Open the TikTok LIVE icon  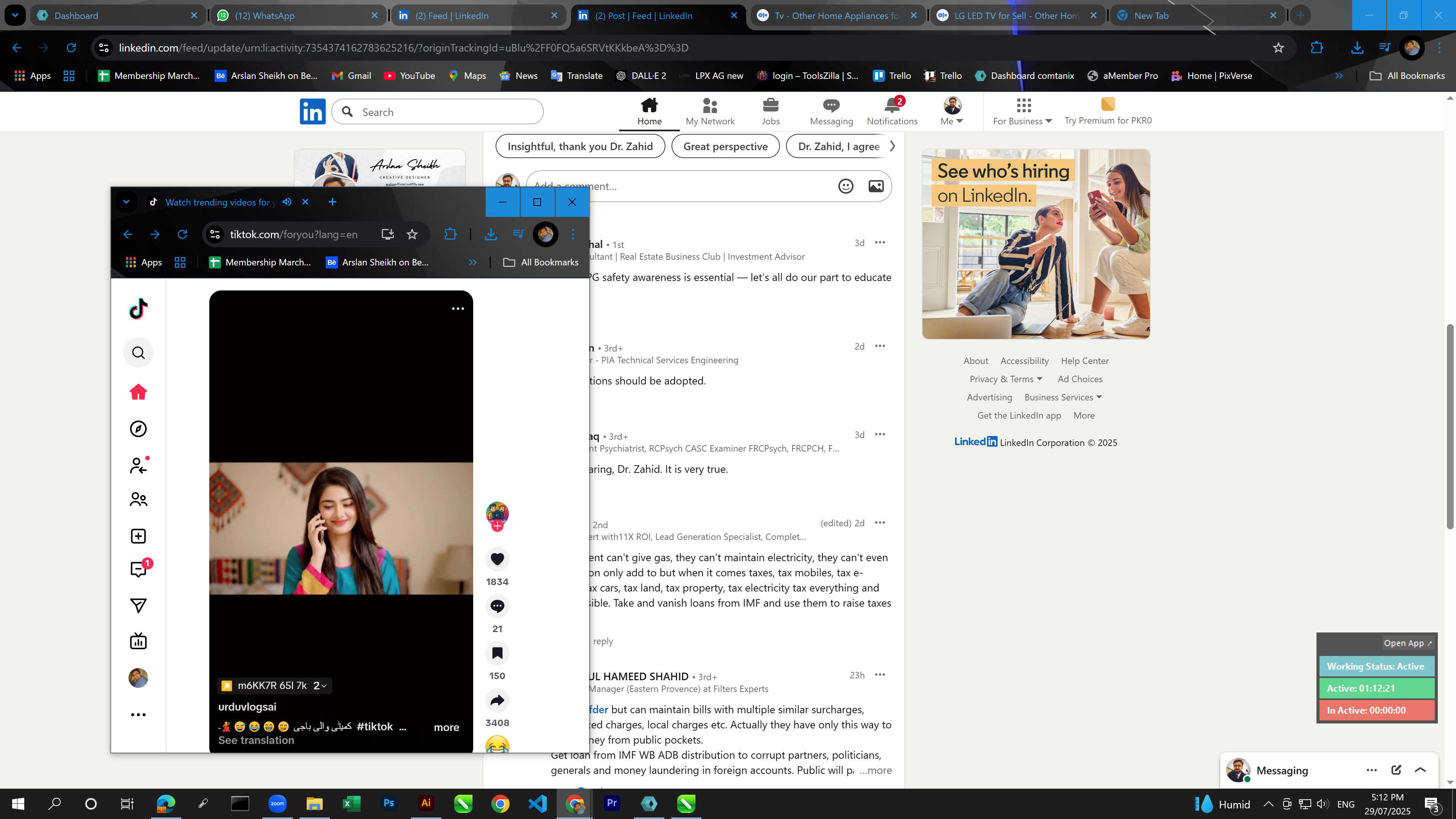[138, 641]
